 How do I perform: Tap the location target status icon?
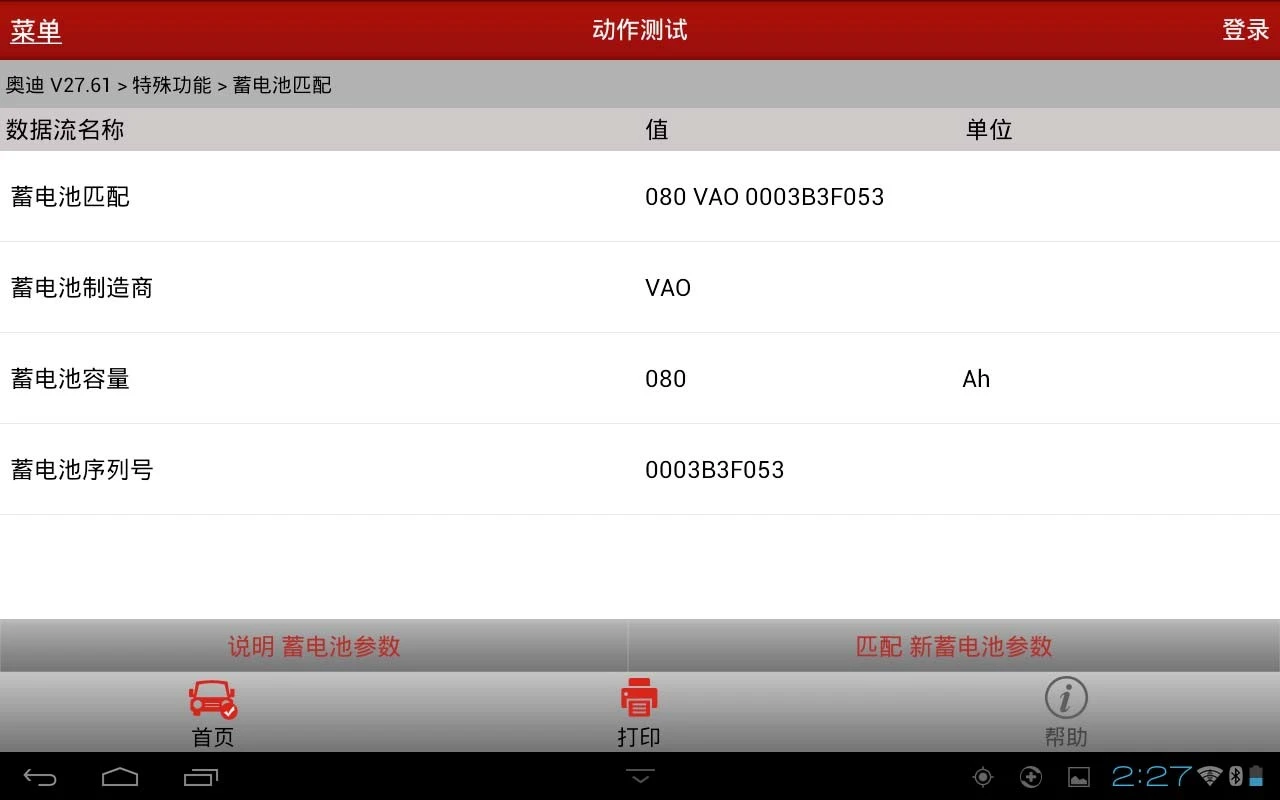[x=983, y=777]
